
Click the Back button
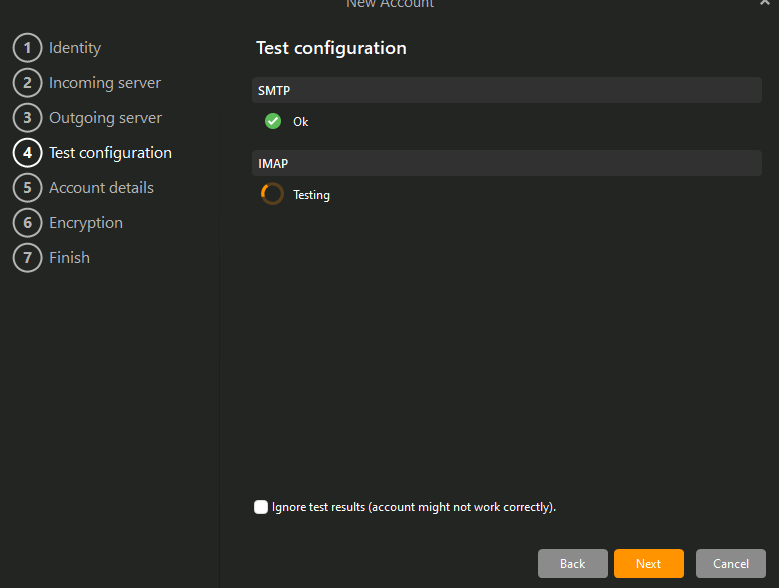click(x=572, y=564)
